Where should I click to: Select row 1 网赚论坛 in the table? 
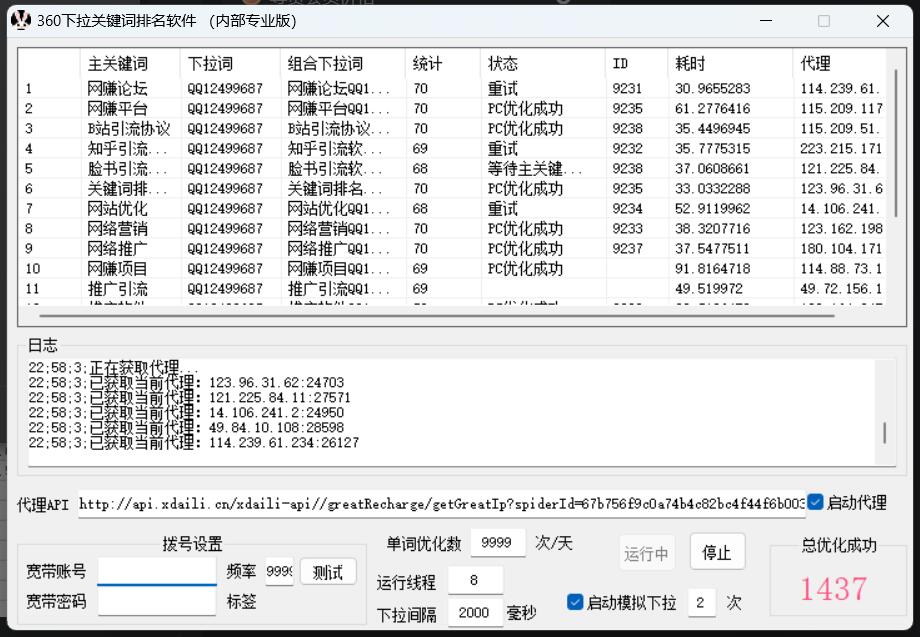pos(300,87)
